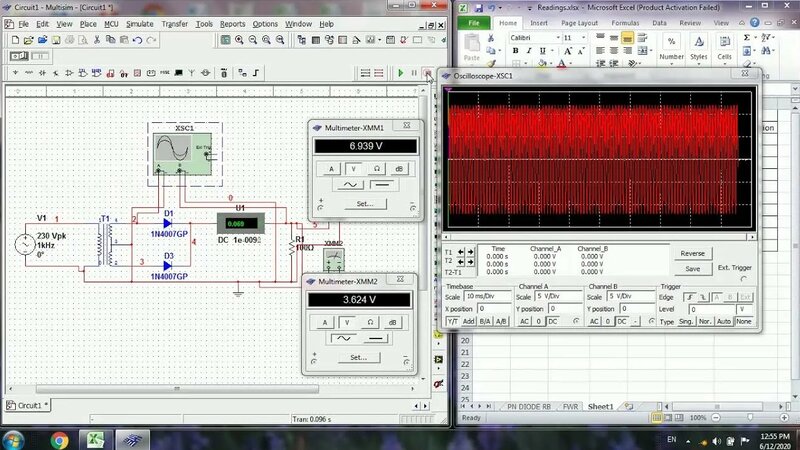Click the green Excel File button
800x450 pixels.
point(473,23)
